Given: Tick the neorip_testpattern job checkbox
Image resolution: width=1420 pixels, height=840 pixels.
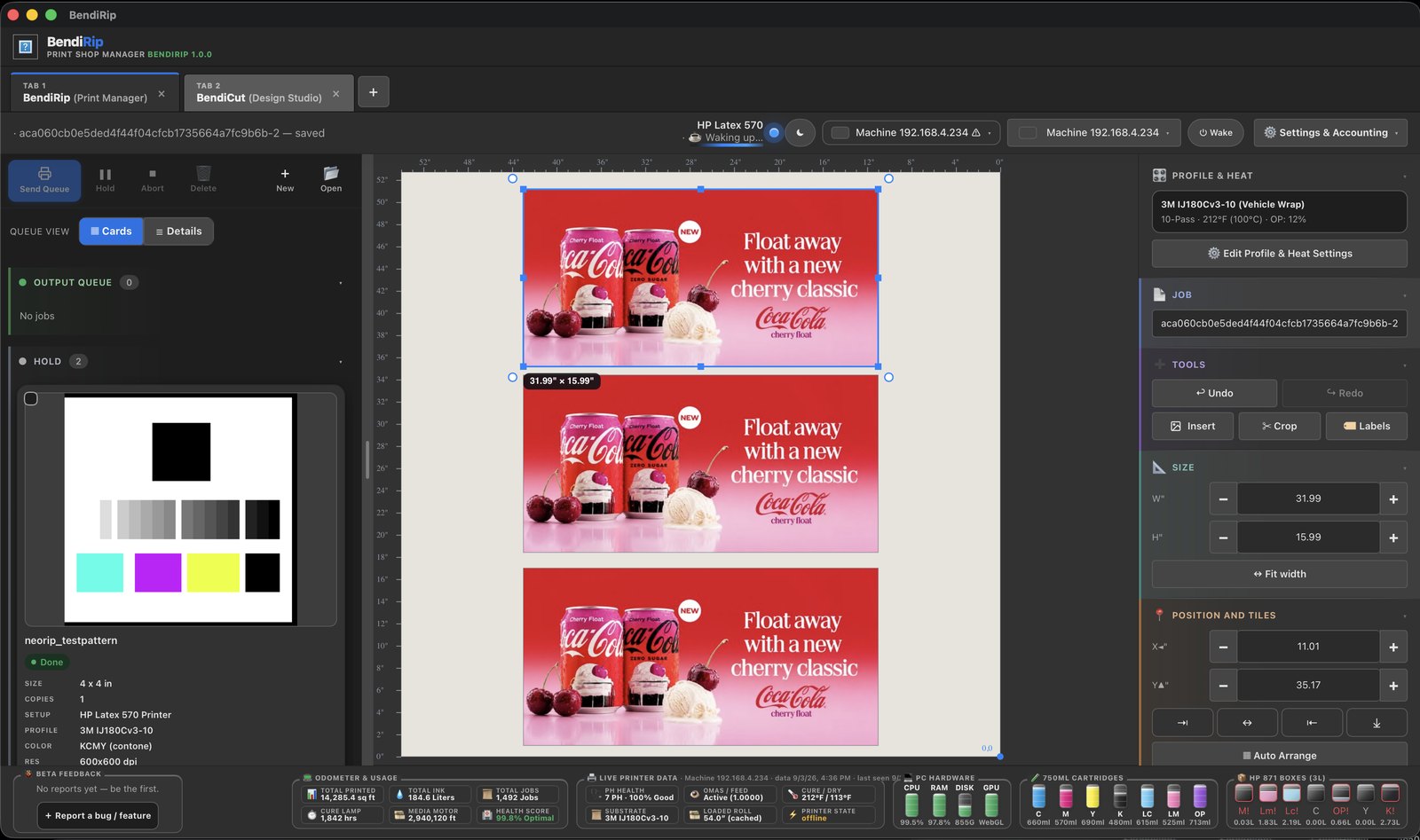Looking at the screenshot, I should (x=31, y=399).
